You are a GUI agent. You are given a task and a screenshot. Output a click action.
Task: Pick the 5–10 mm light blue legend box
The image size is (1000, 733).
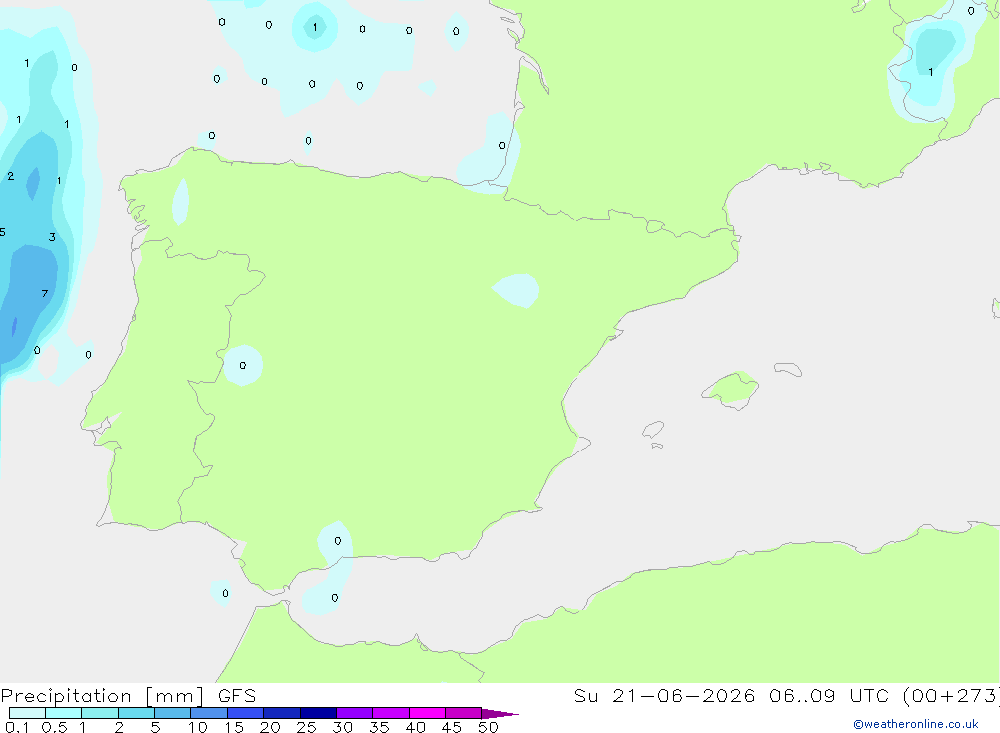[173, 713]
